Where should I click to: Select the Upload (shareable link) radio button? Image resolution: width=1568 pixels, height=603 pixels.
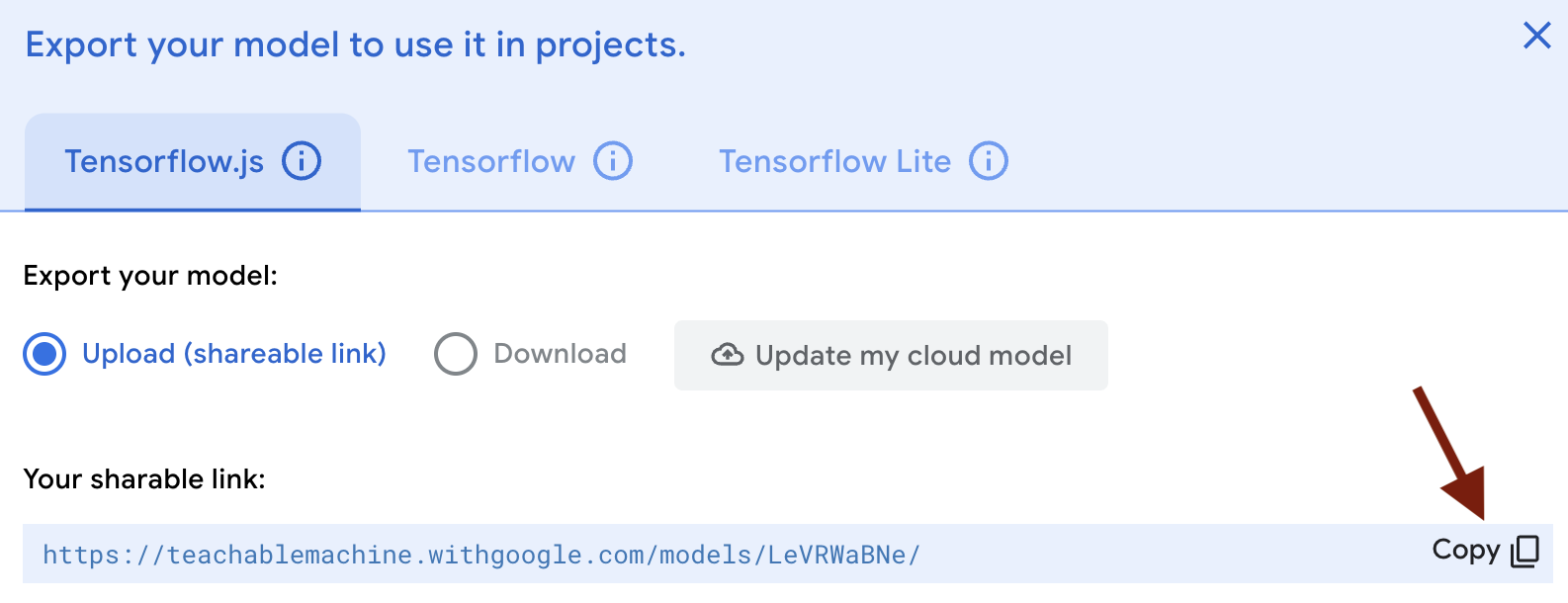(x=44, y=354)
